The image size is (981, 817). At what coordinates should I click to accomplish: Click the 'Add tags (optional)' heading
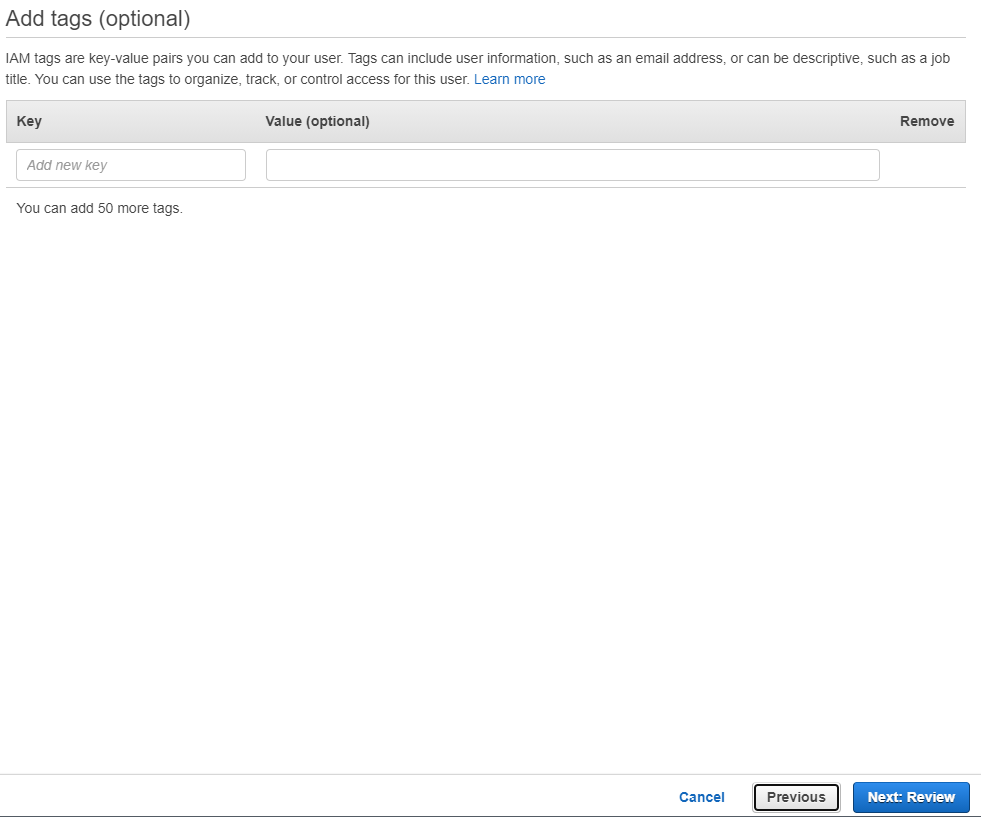point(98,19)
